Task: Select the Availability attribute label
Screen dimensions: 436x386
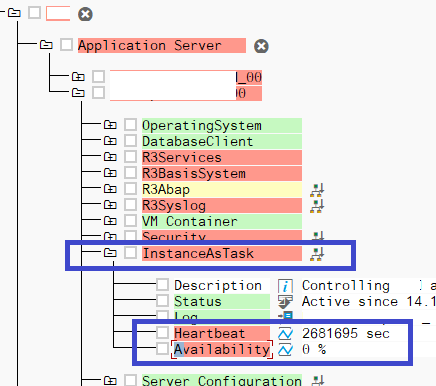Action: coord(222,349)
